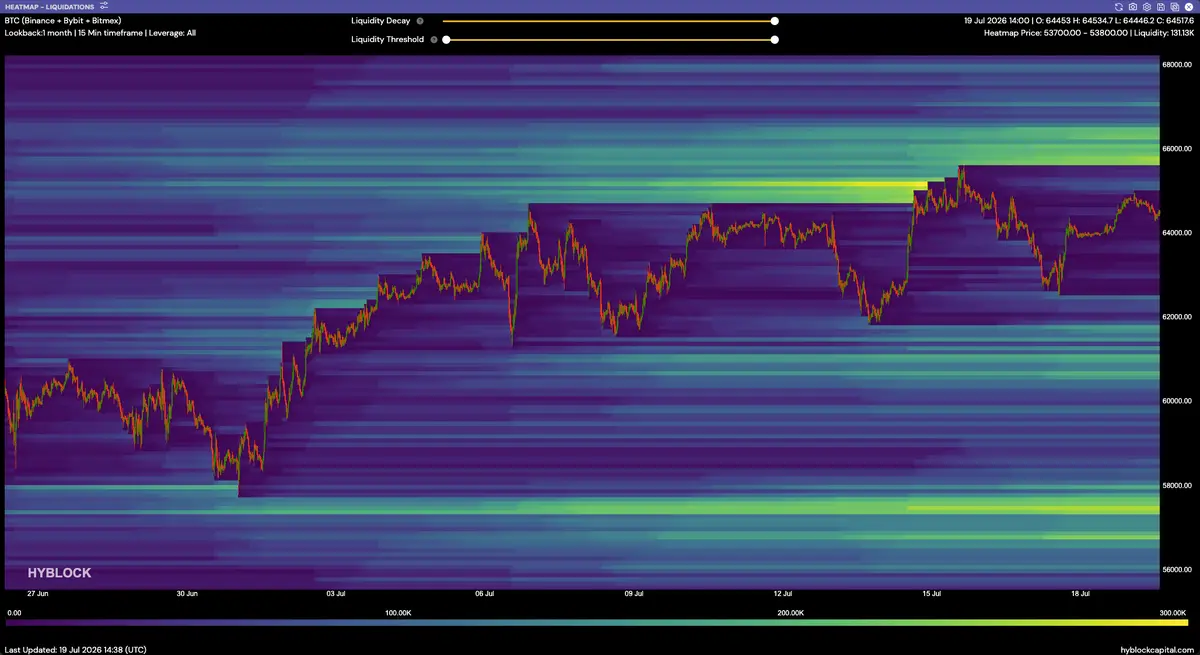This screenshot has height=655, width=1200.
Task: Click the Liquidity Threshold left slider handle
Action: (x=446, y=40)
